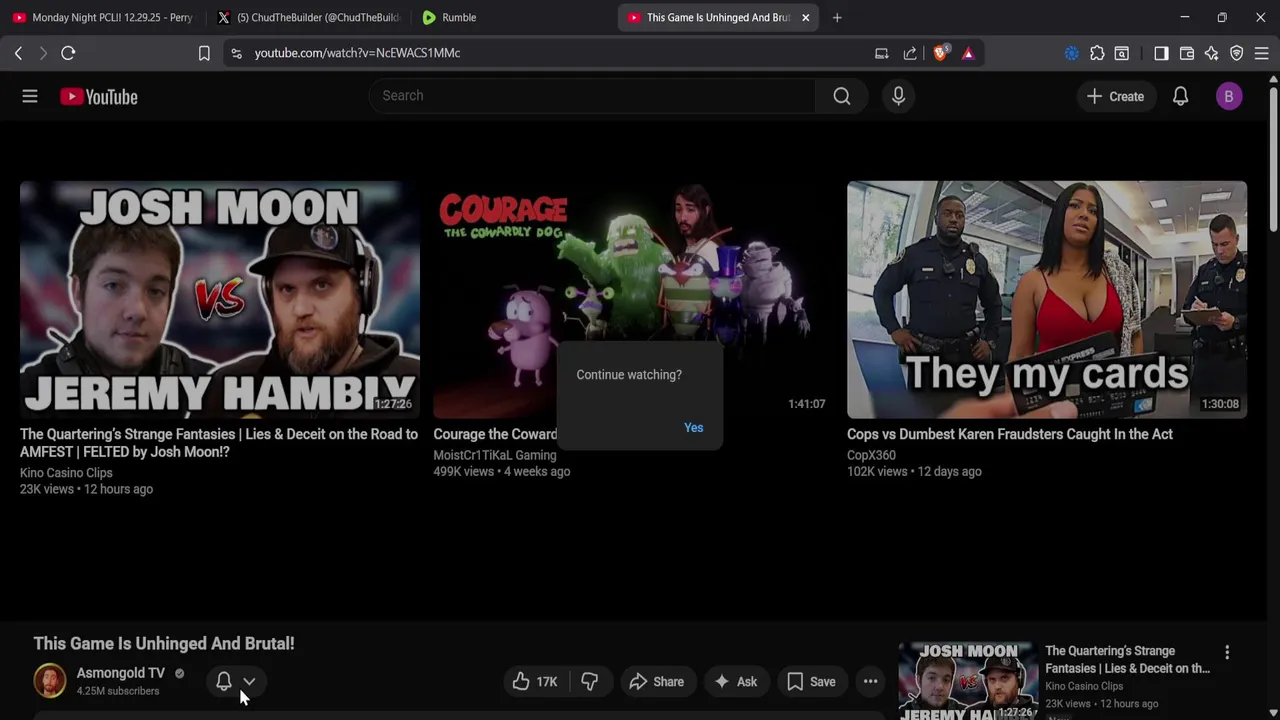Image resolution: width=1280 pixels, height=720 pixels.
Task: Open YouTube notifications bell in the header
Action: tap(1180, 96)
